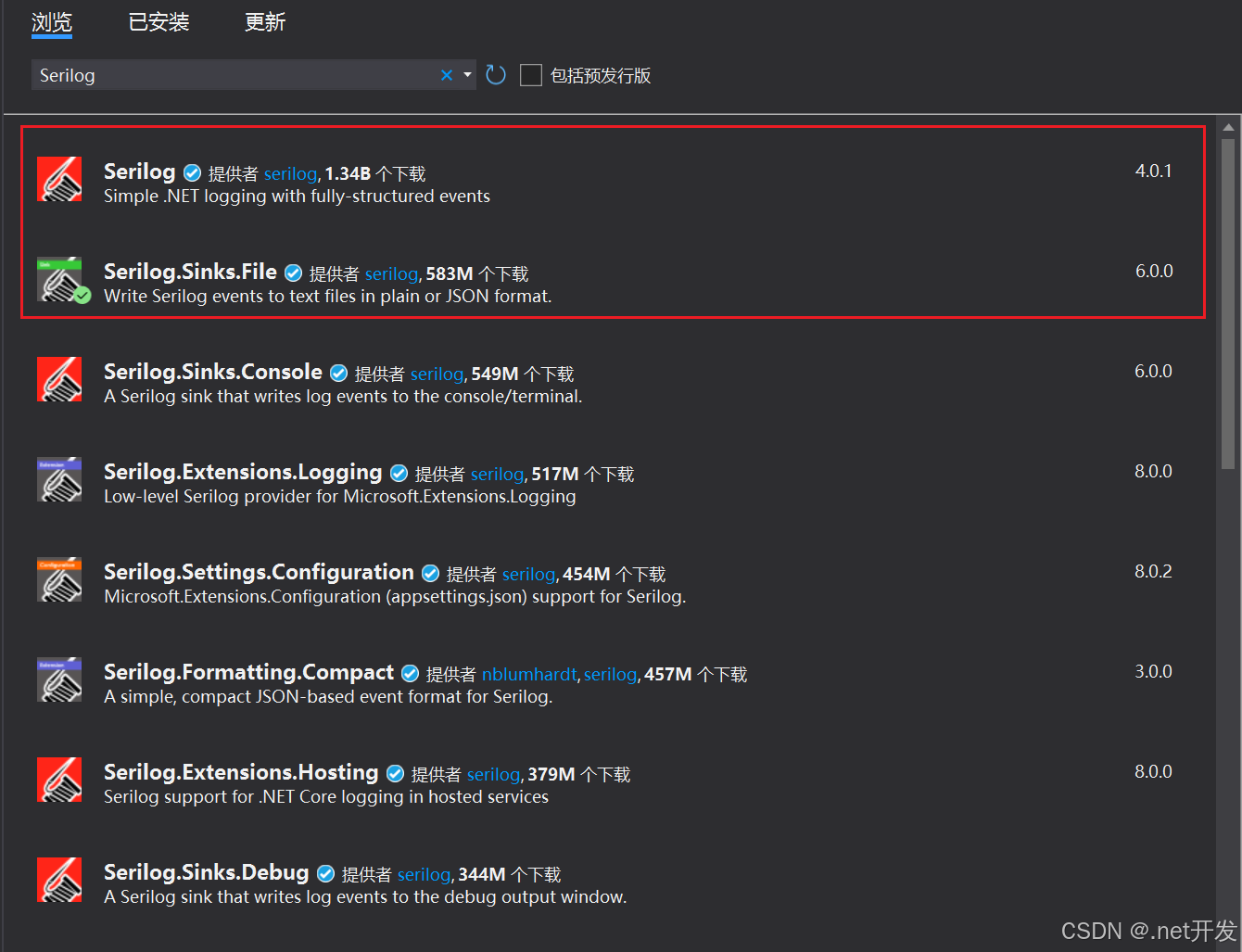The width and height of the screenshot is (1242, 952).
Task: Select the Serilog.Sinks.File package title
Action: point(190,272)
